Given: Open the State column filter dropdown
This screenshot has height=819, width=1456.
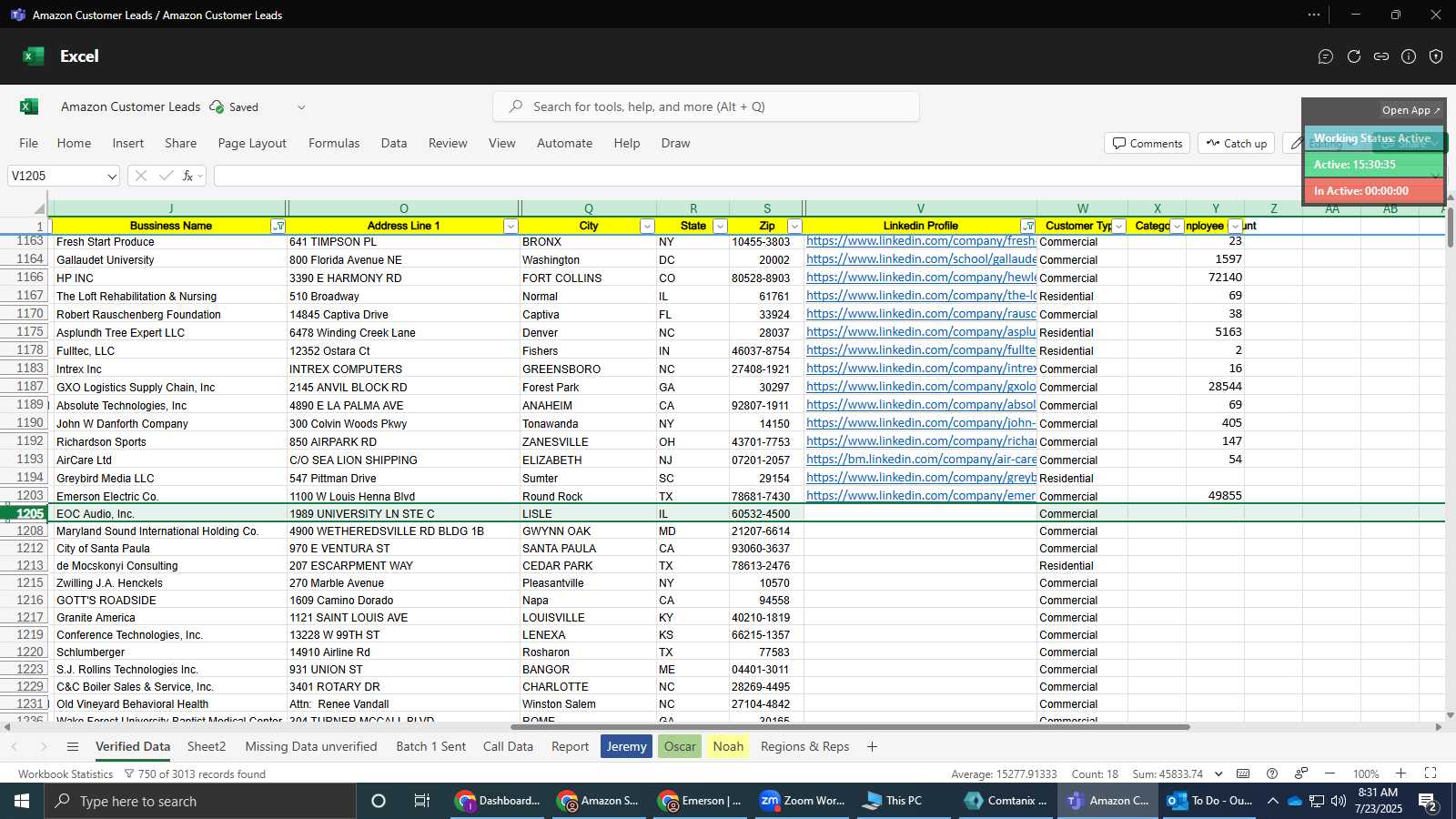Looking at the screenshot, I should click(720, 226).
